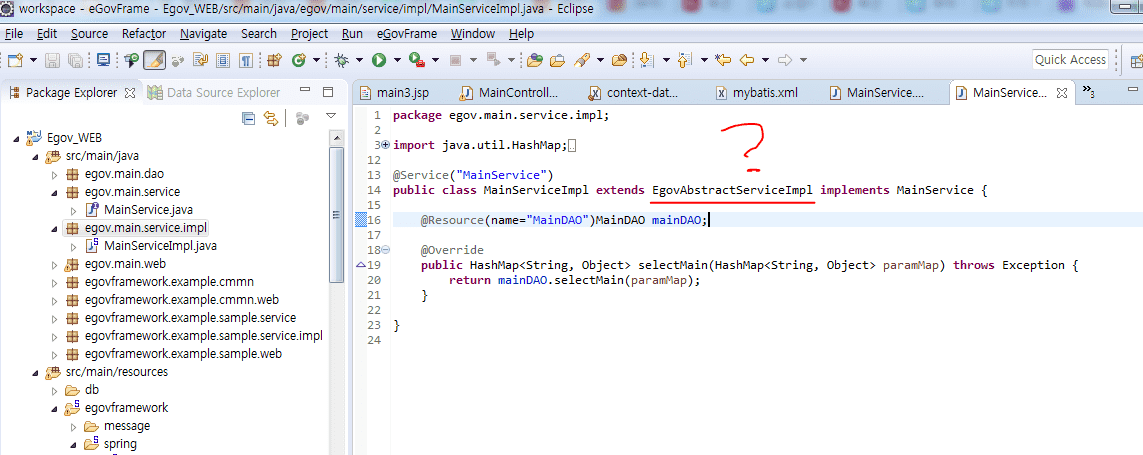Toggle Show Whitespace Characters pilcrow icon

click(x=246, y=61)
